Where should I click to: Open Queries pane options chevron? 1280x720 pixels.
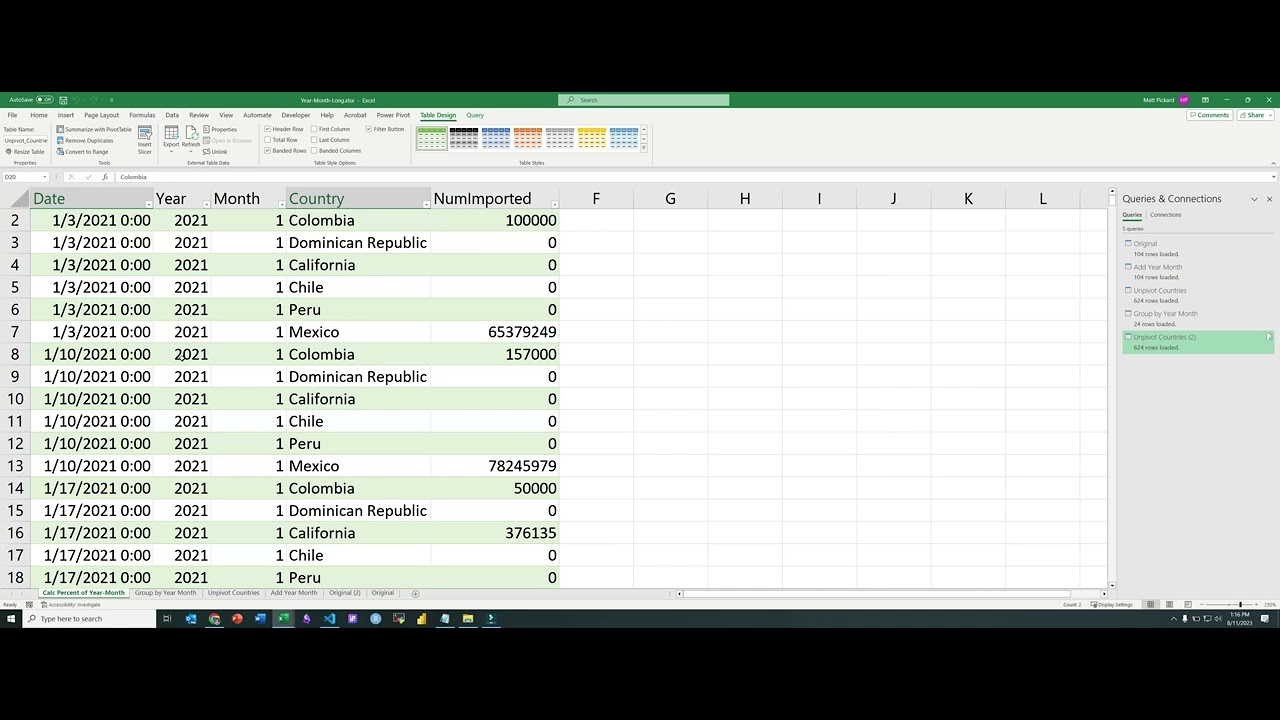(1254, 199)
